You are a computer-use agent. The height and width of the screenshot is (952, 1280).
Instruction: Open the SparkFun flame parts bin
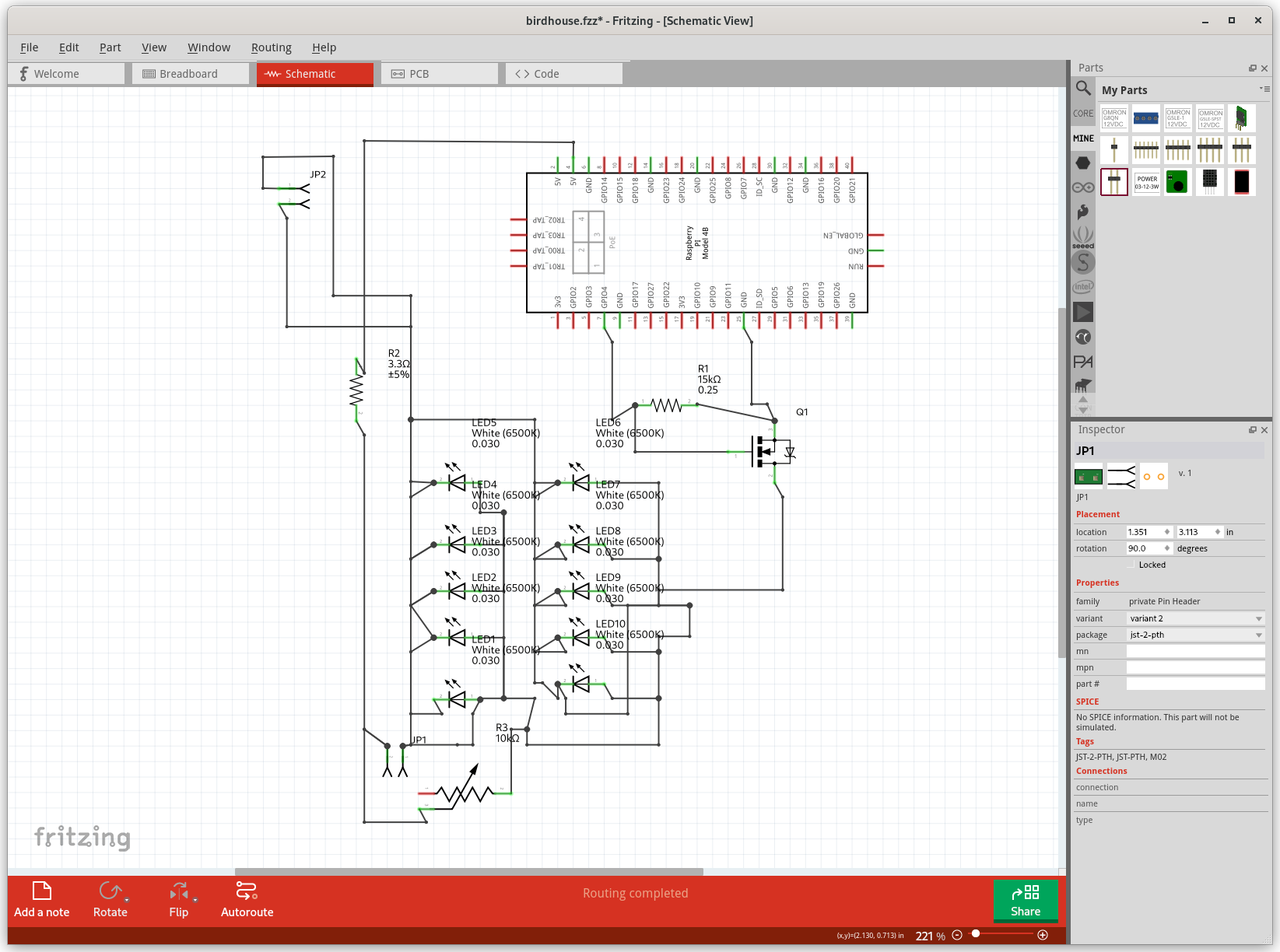(x=1083, y=212)
